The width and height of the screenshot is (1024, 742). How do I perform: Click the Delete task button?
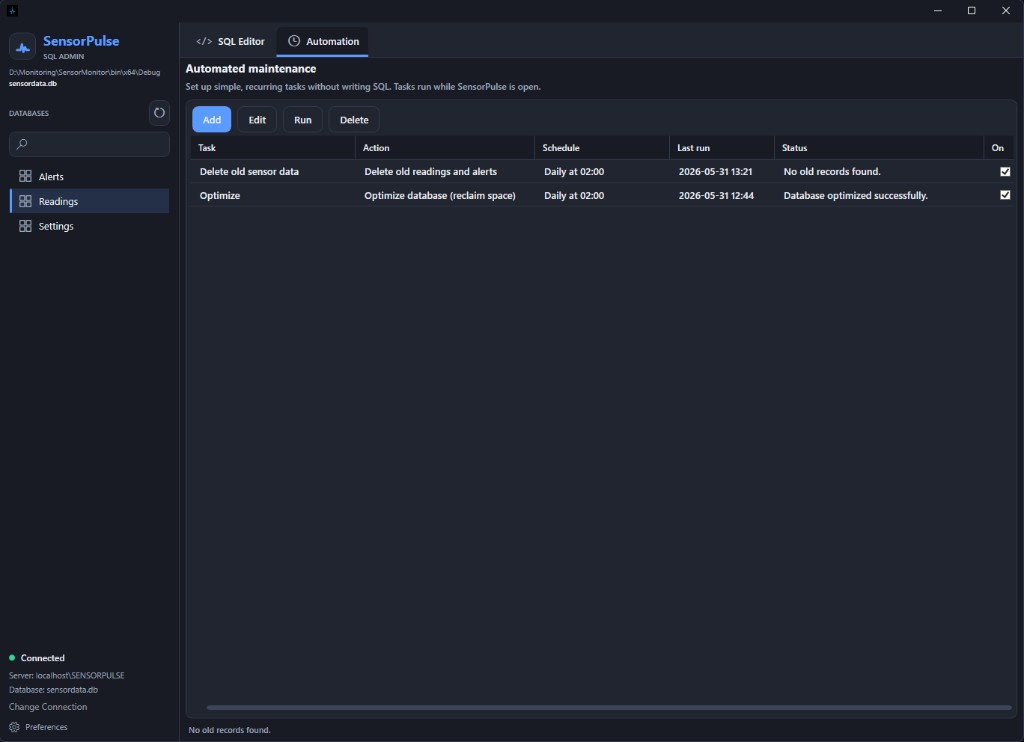(x=354, y=120)
